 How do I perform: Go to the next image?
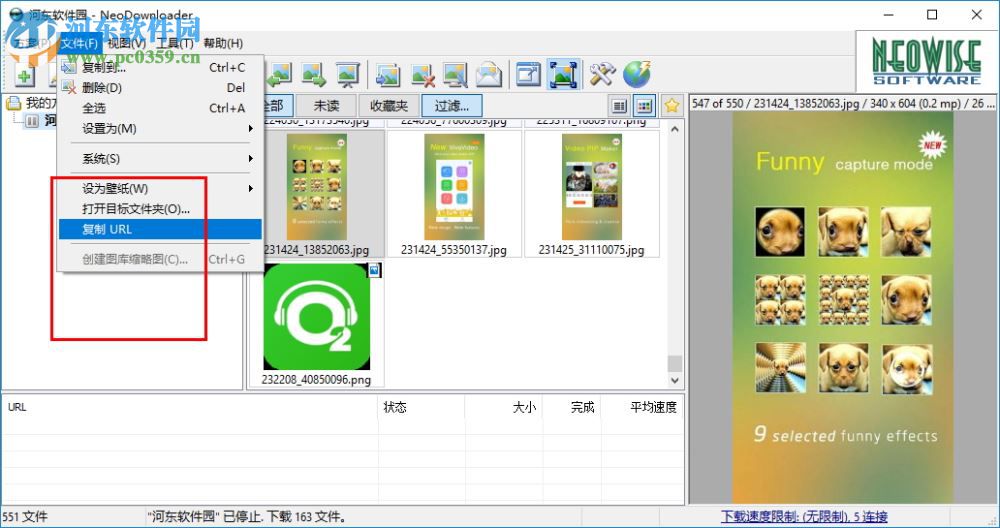pyautogui.click(x=314, y=74)
